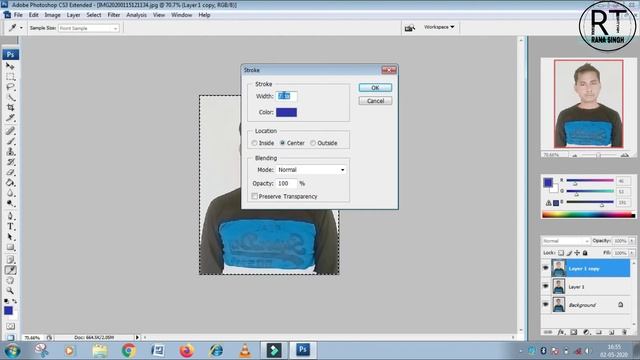Select the Eraser tool
640x360 pixels.
coord(10,172)
